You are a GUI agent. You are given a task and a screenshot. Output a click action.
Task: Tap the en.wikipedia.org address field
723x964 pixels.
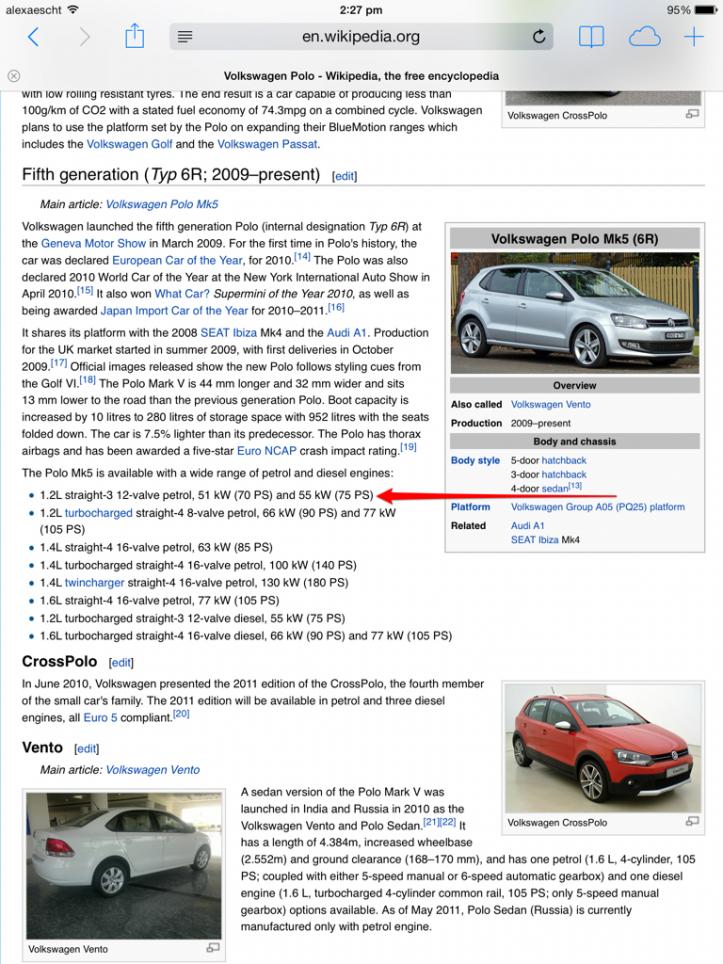(x=360, y=37)
